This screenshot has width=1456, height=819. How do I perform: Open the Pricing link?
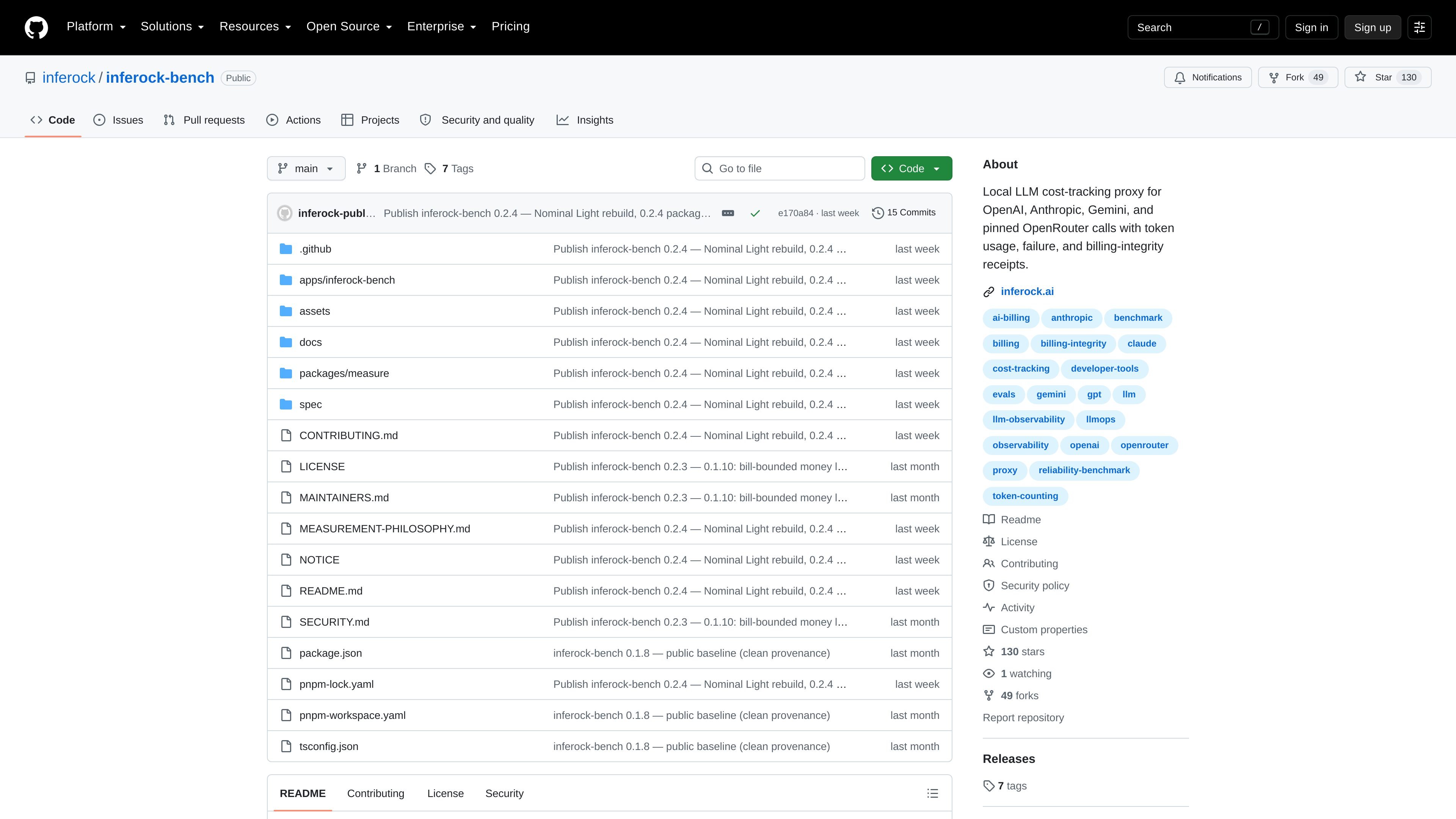[x=510, y=27]
